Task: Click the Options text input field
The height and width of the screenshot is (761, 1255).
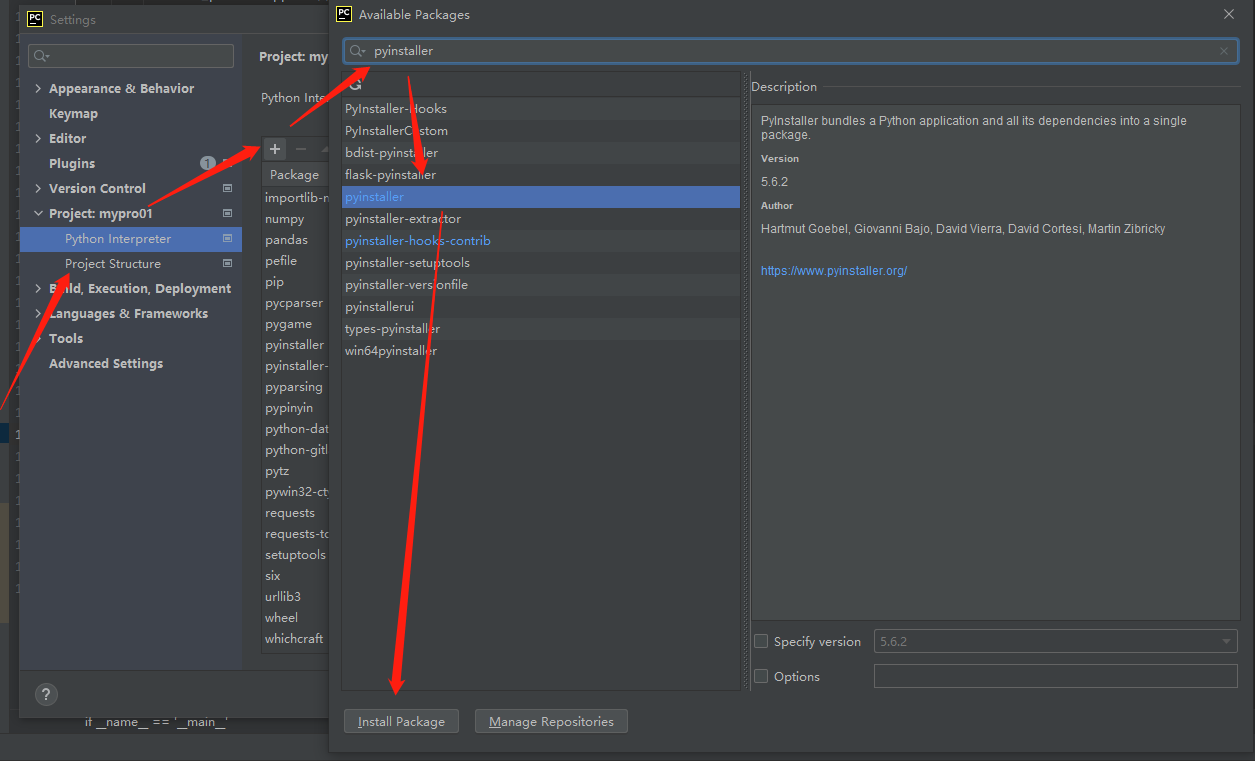Action: [x=1055, y=676]
